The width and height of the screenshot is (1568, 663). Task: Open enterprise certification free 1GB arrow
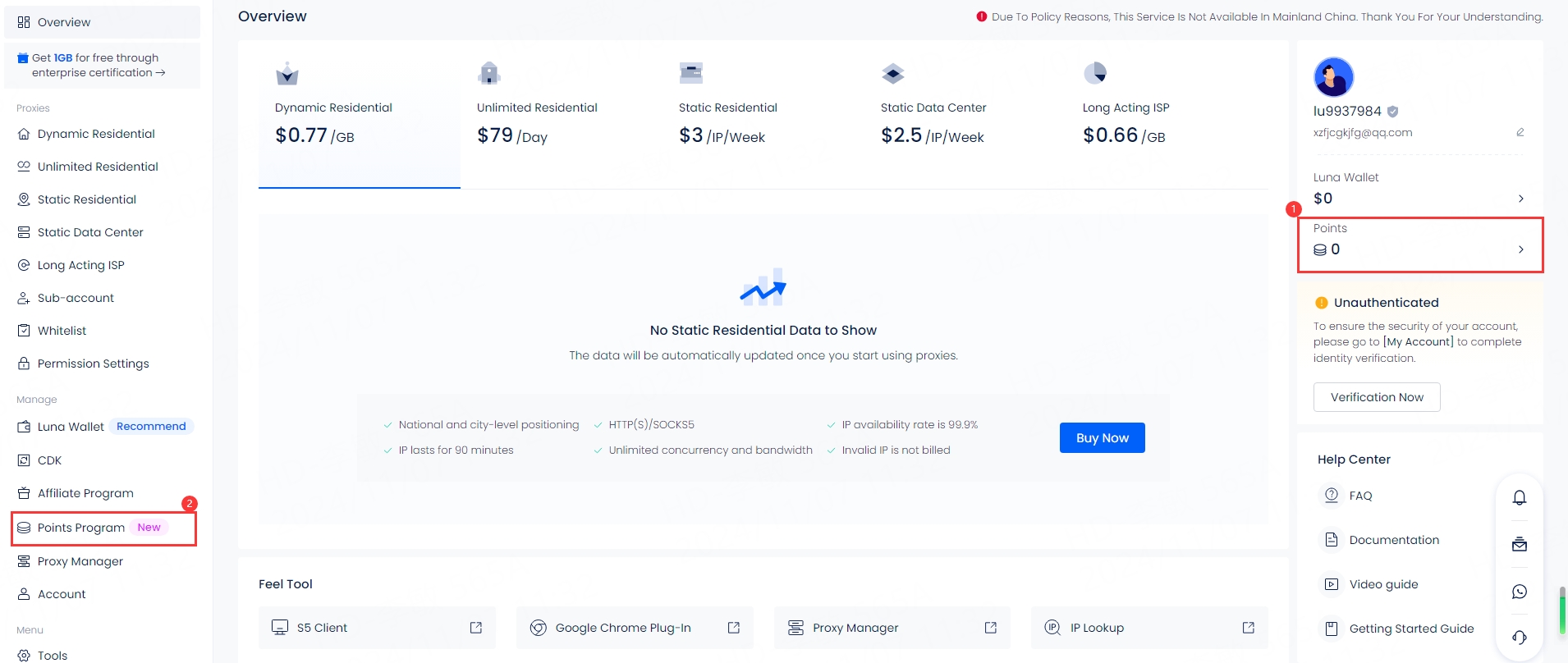pyautogui.click(x=161, y=73)
